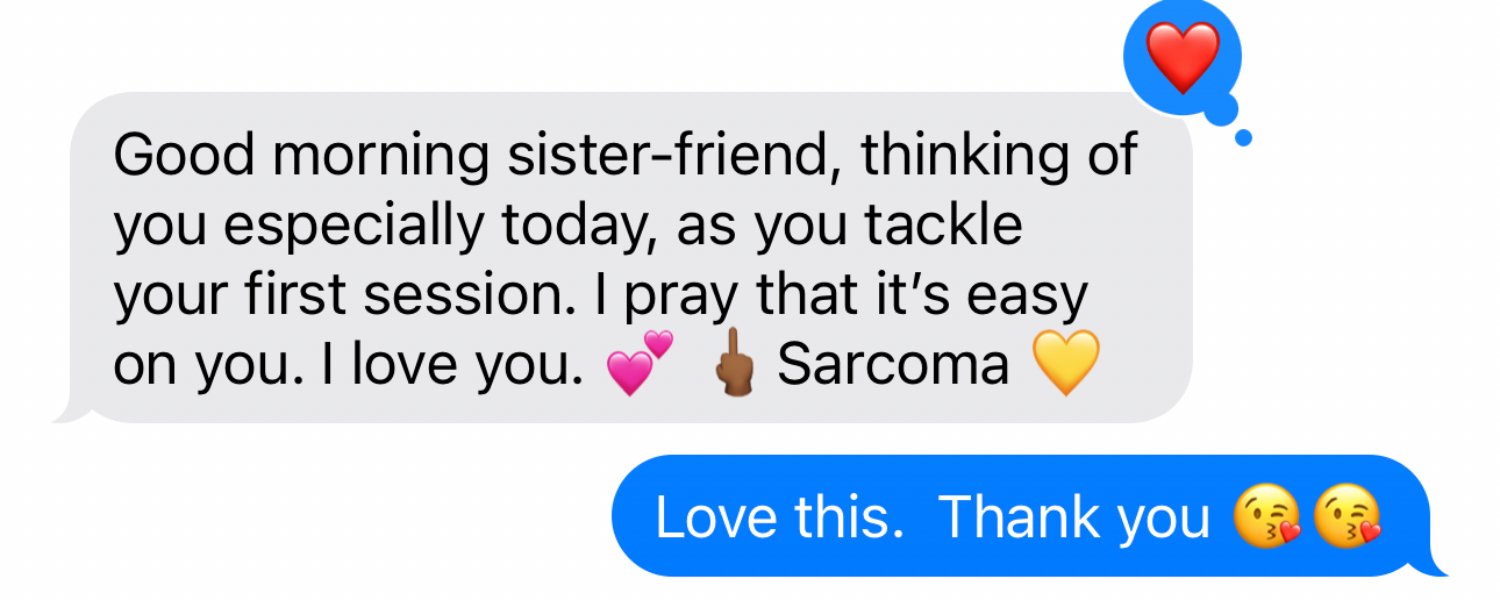Image resolution: width=1500 pixels, height=600 pixels.
Task: Click the second kissing face emoji
Action: click(1349, 519)
